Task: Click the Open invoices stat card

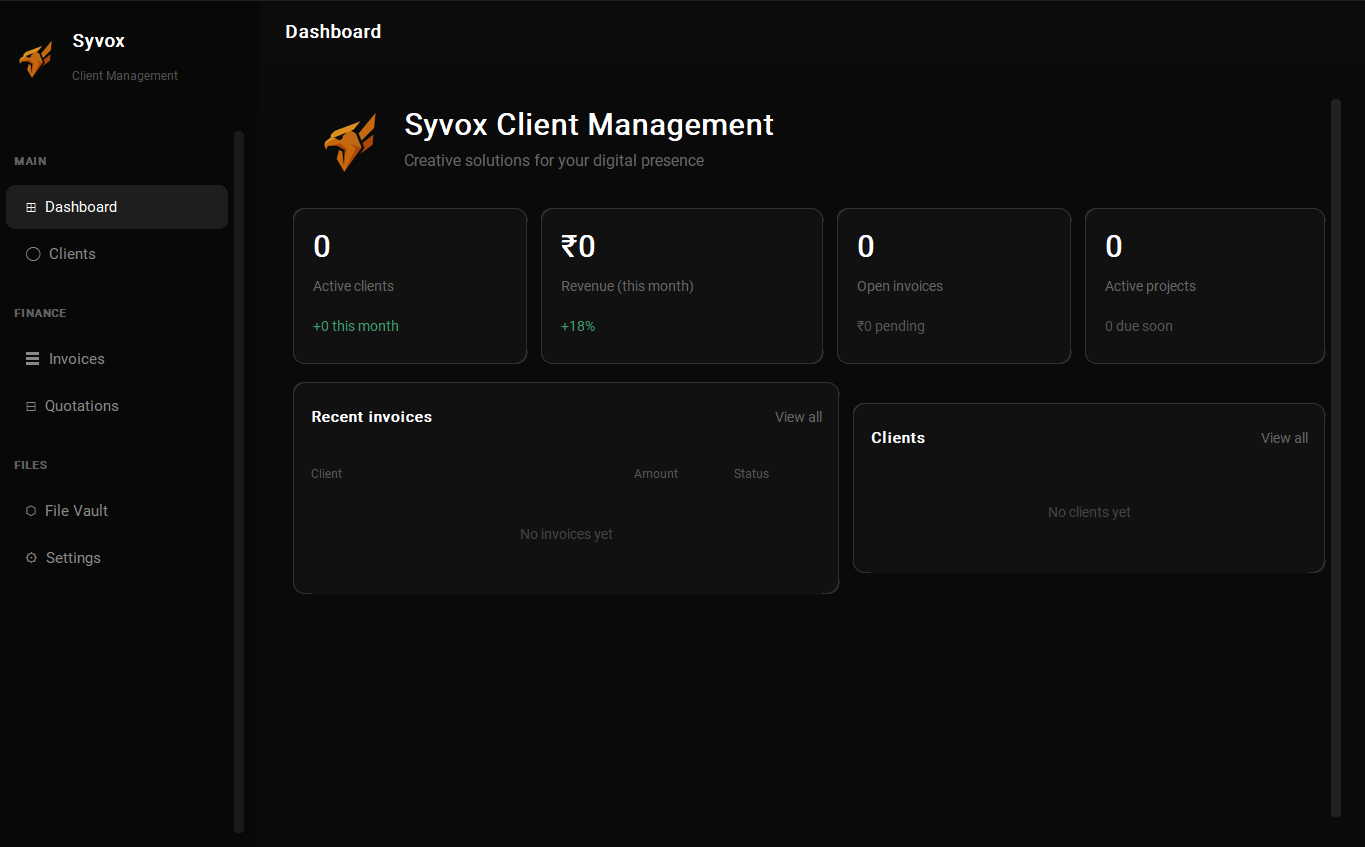Action: pyautogui.click(x=953, y=285)
